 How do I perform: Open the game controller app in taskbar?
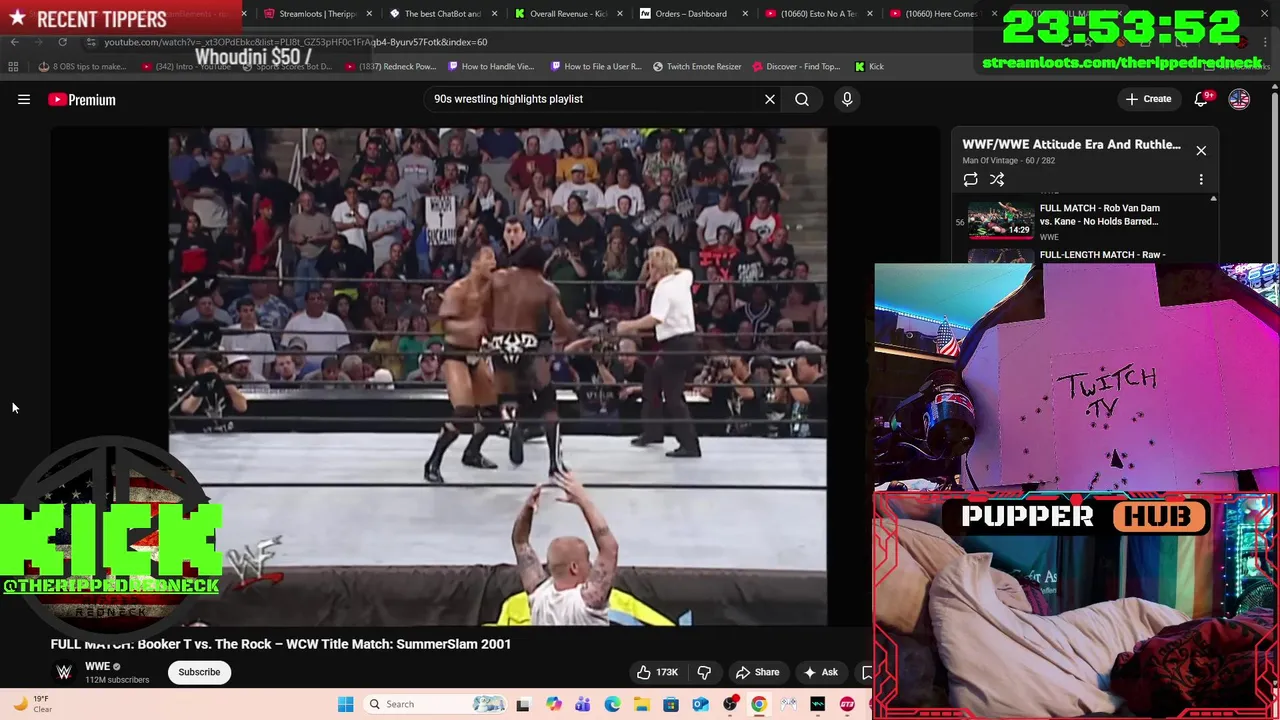click(x=789, y=704)
